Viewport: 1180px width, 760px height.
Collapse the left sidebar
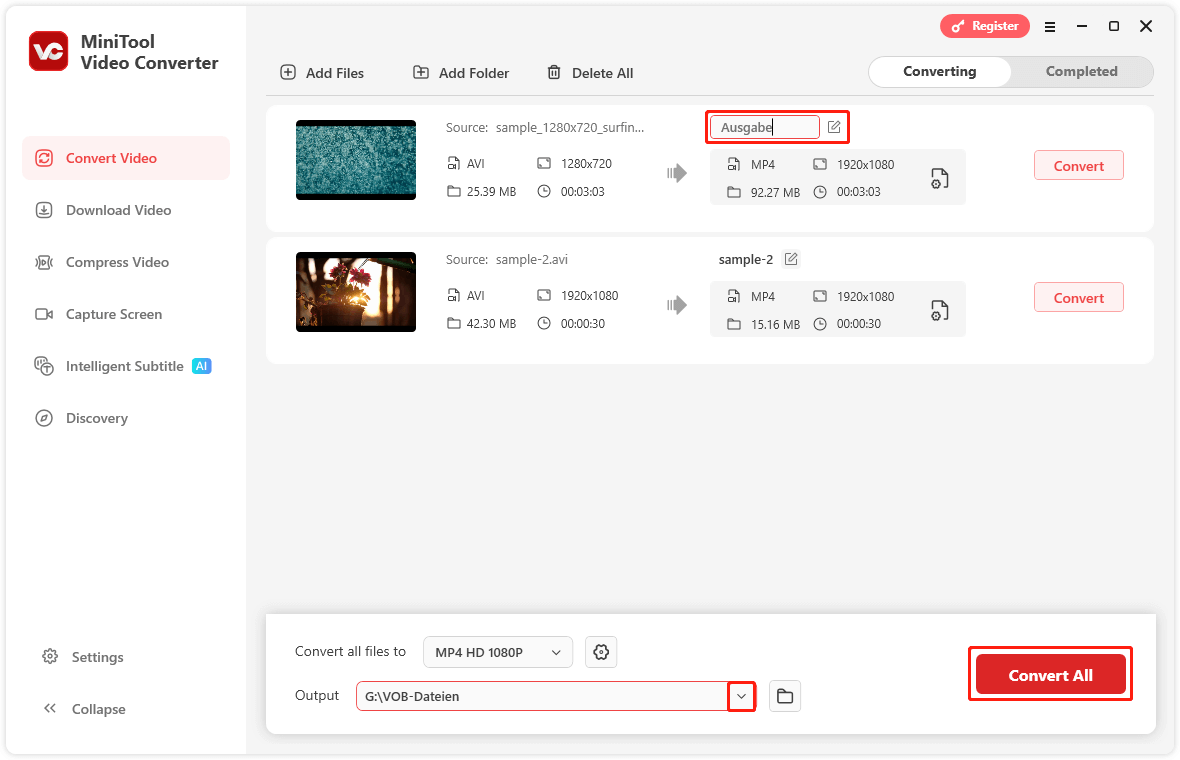pyautogui.click(x=85, y=709)
